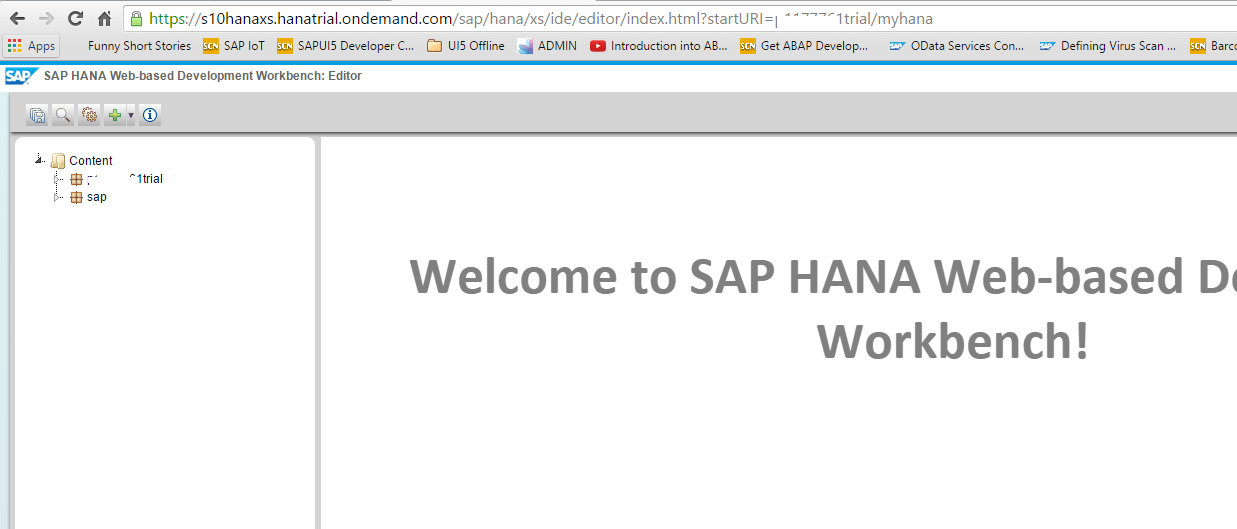Collapse the Content root node
Viewport: 1237px width, 529px height.
pyautogui.click(x=39, y=159)
